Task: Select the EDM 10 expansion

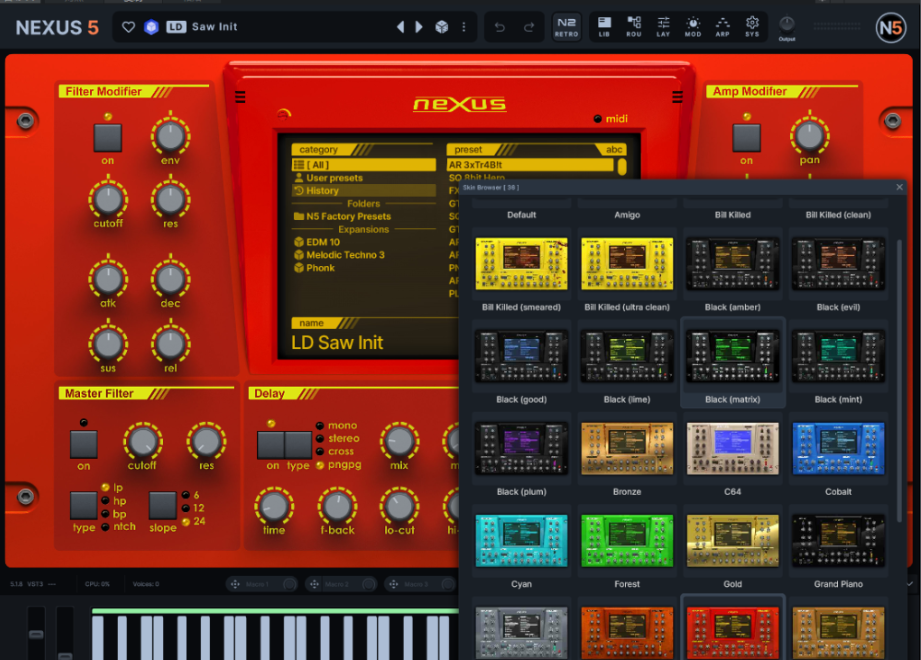Action: [x=322, y=242]
